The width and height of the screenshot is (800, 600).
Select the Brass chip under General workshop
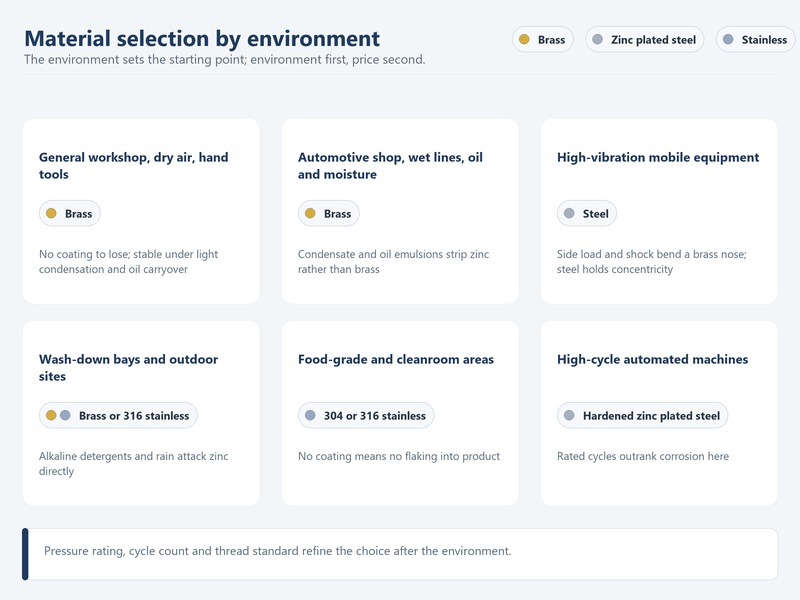point(69,213)
